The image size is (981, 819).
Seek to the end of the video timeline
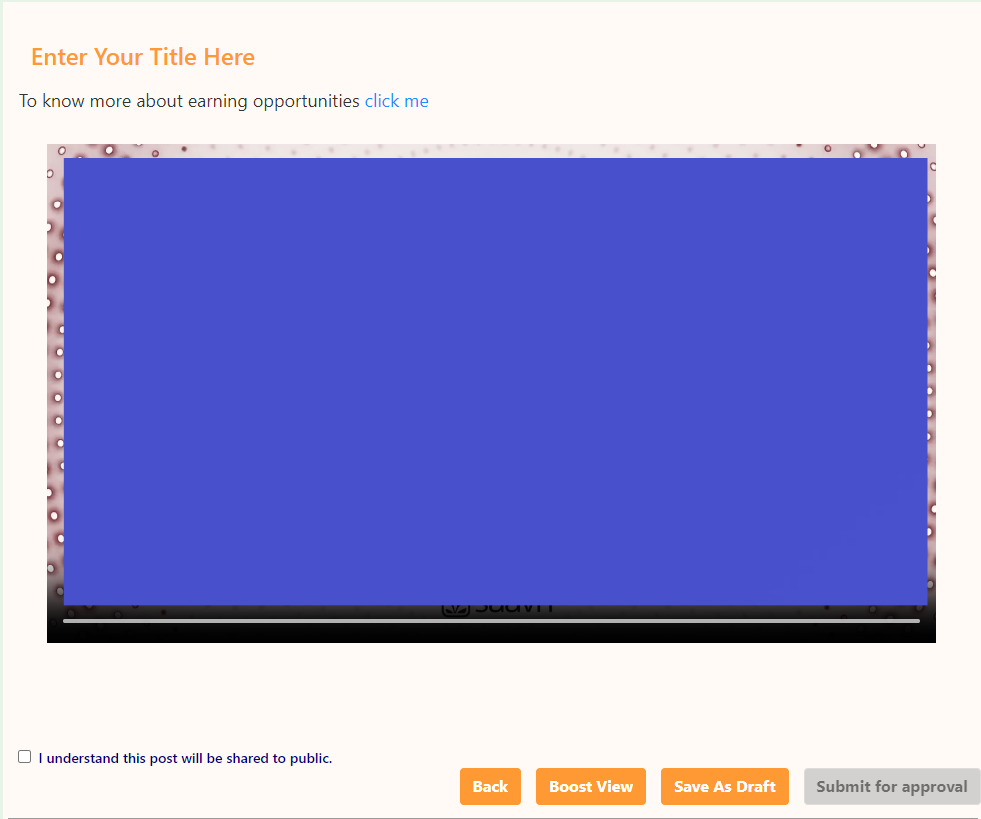pyautogui.click(x=917, y=621)
